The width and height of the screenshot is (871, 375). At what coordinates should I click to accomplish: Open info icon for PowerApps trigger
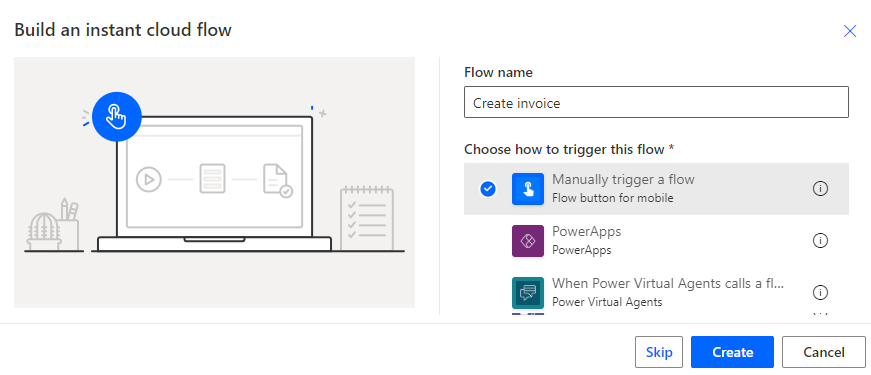820,241
